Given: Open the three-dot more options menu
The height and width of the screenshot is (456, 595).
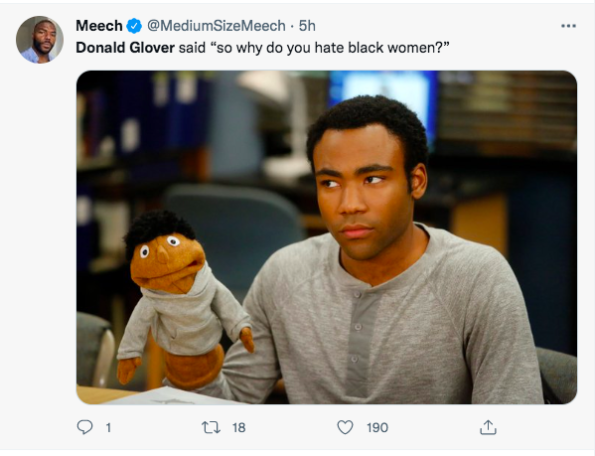Looking at the screenshot, I should click(x=568, y=26).
